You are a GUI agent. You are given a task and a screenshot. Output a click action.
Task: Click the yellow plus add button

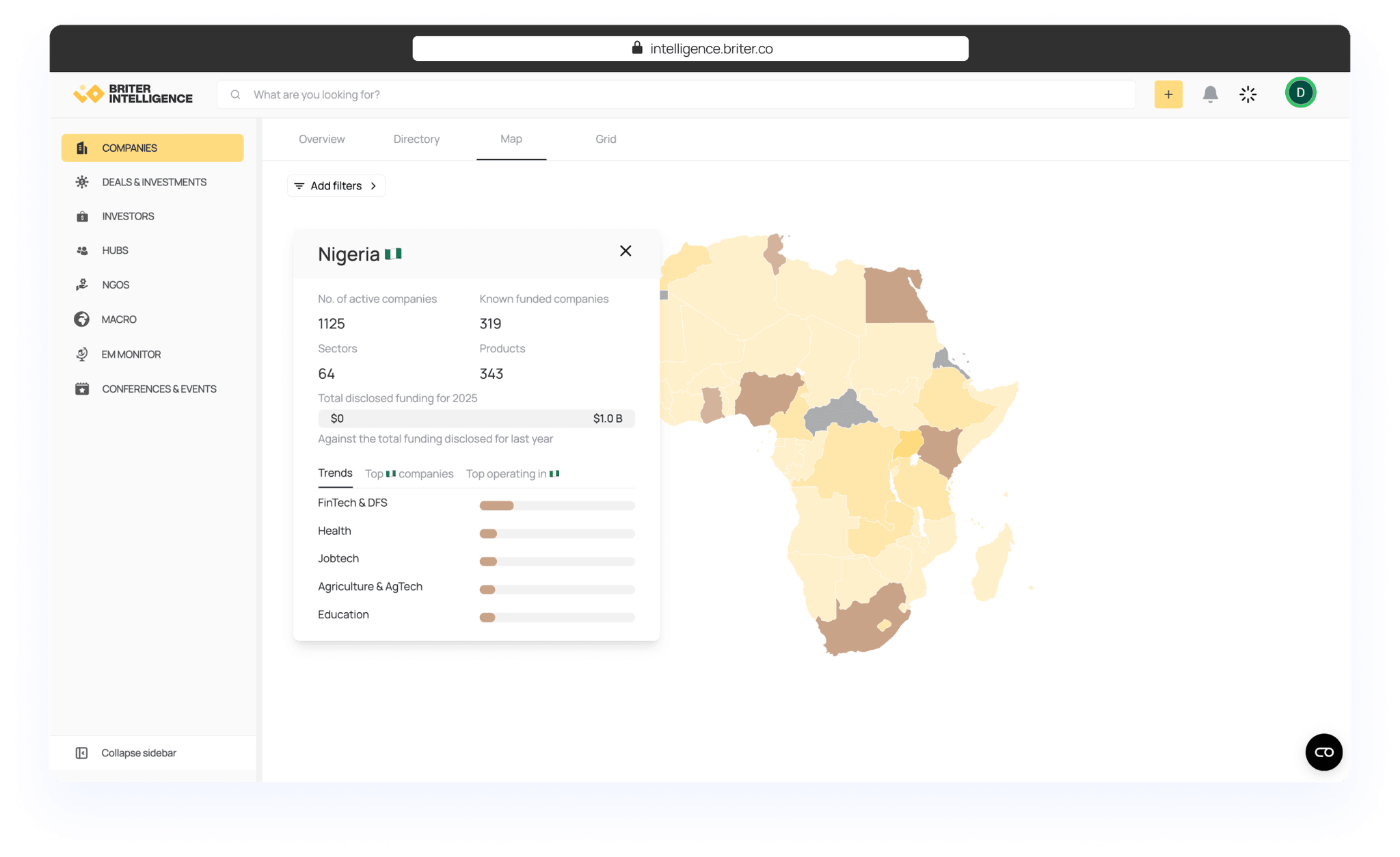pyautogui.click(x=1168, y=94)
